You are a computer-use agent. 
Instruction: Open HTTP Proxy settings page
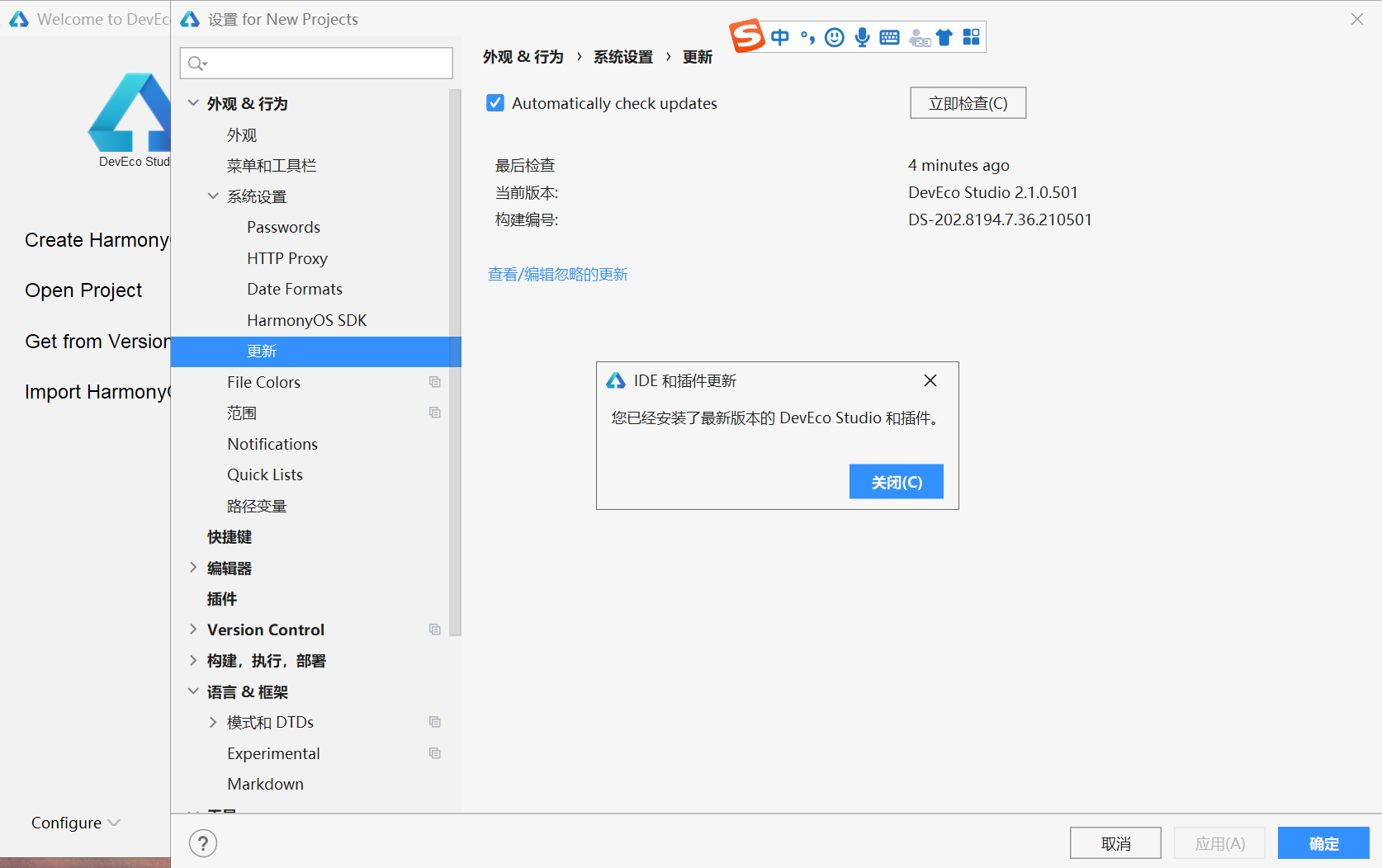(x=287, y=258)
